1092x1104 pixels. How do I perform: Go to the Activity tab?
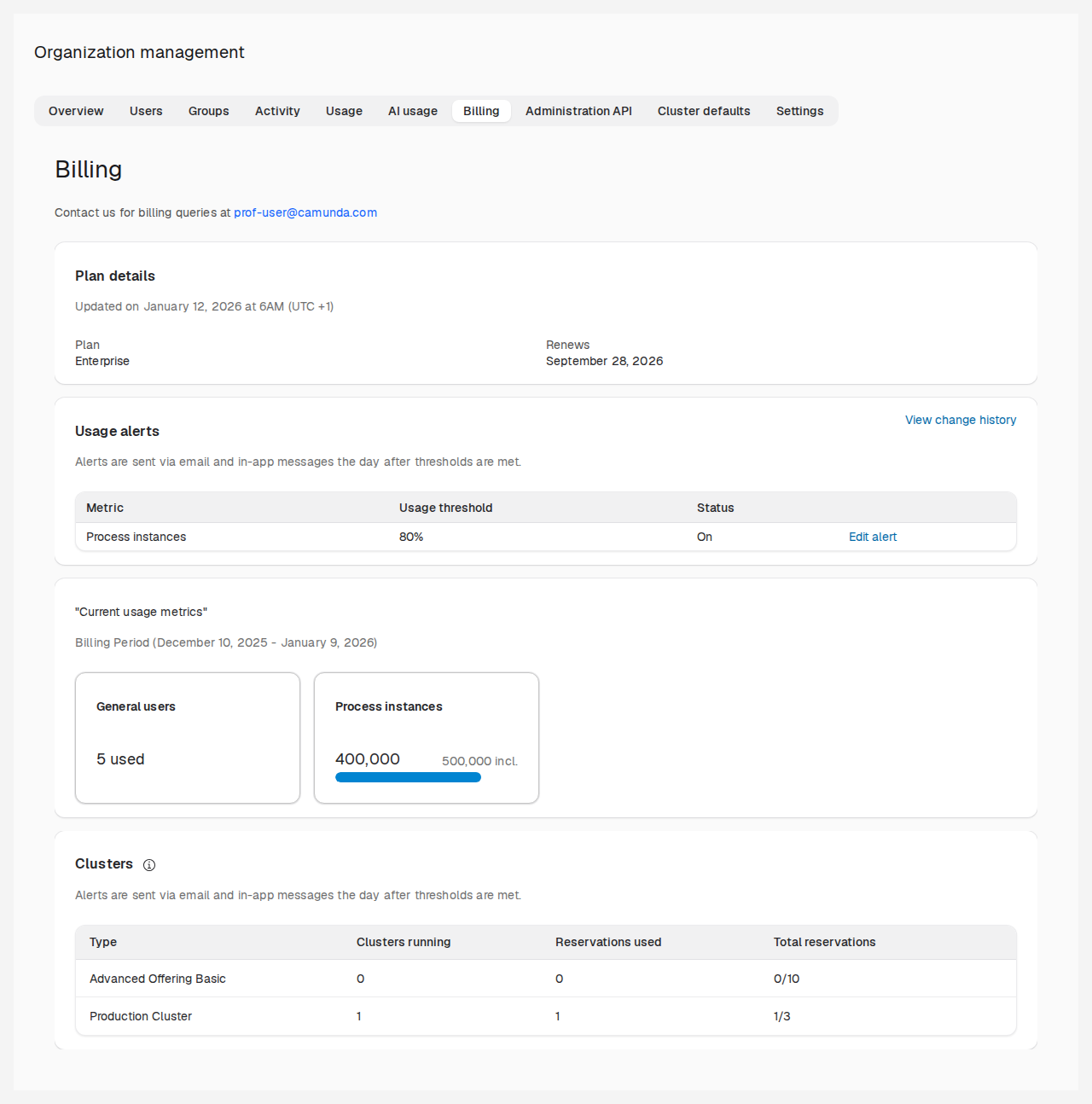[277, 111]
